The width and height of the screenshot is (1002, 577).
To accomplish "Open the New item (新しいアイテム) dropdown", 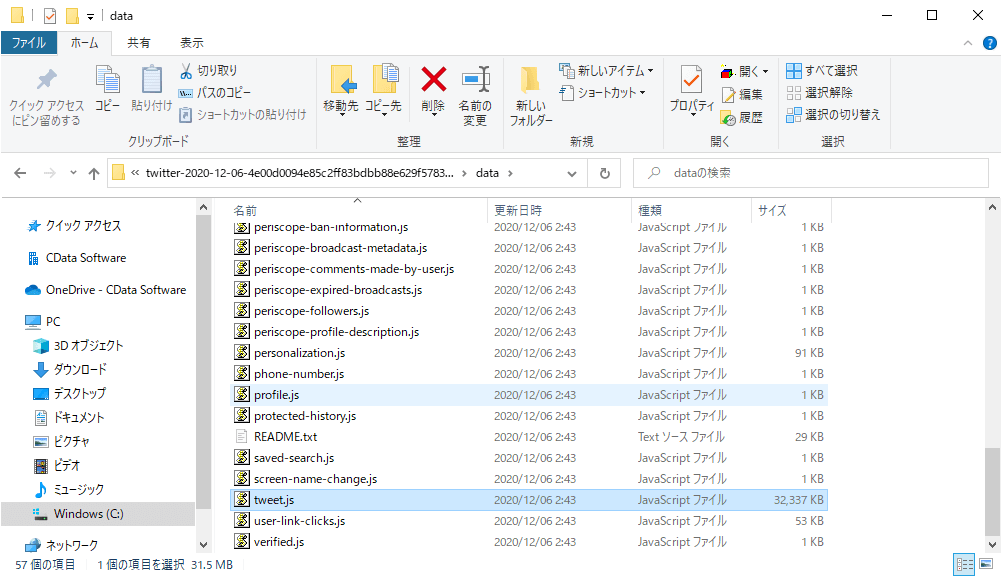I will tap(606, 70).
